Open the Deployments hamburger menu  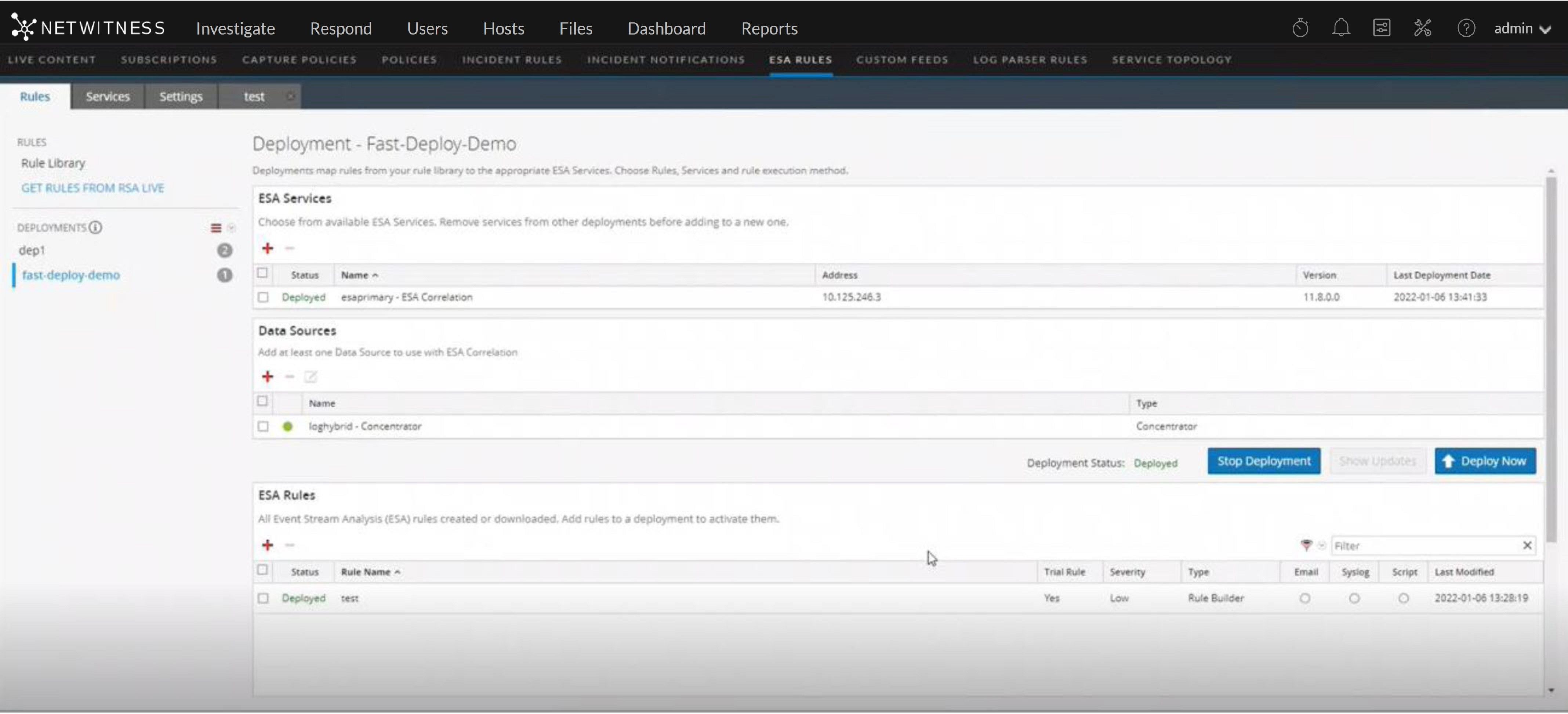point(215,228)
